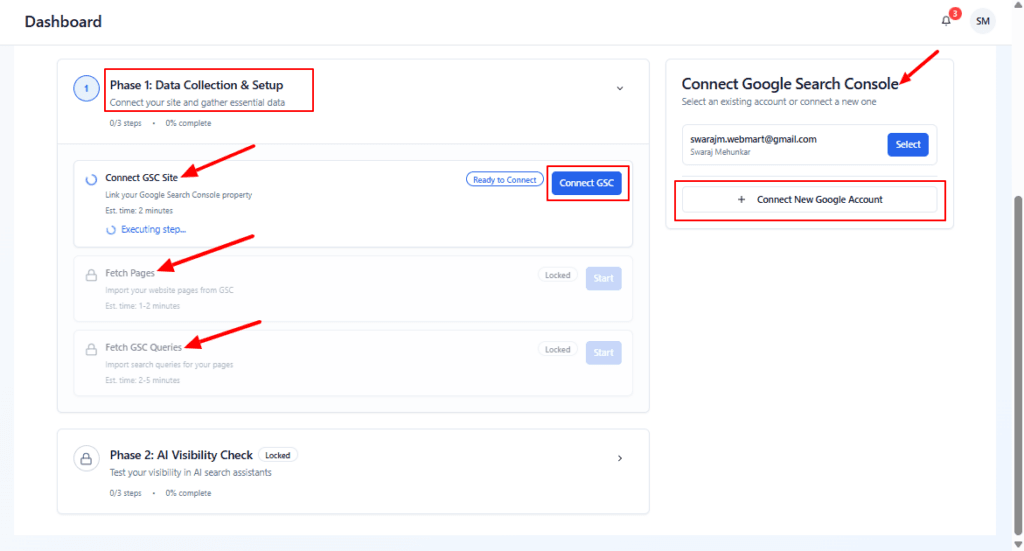Screen dimensions: 1024x551
Task: Click the Phase 1 step number circle
Action: click(86, 89)
